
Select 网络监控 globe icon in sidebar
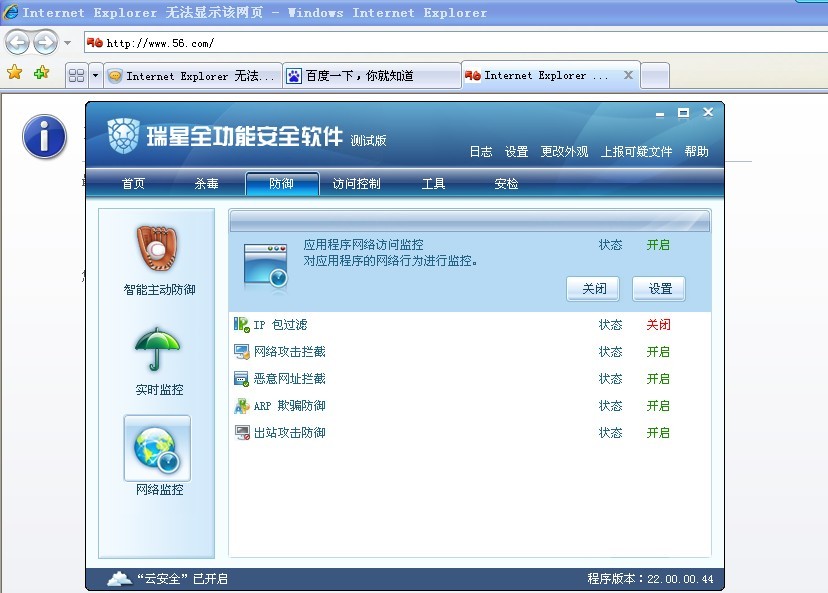tap(157, 448)
